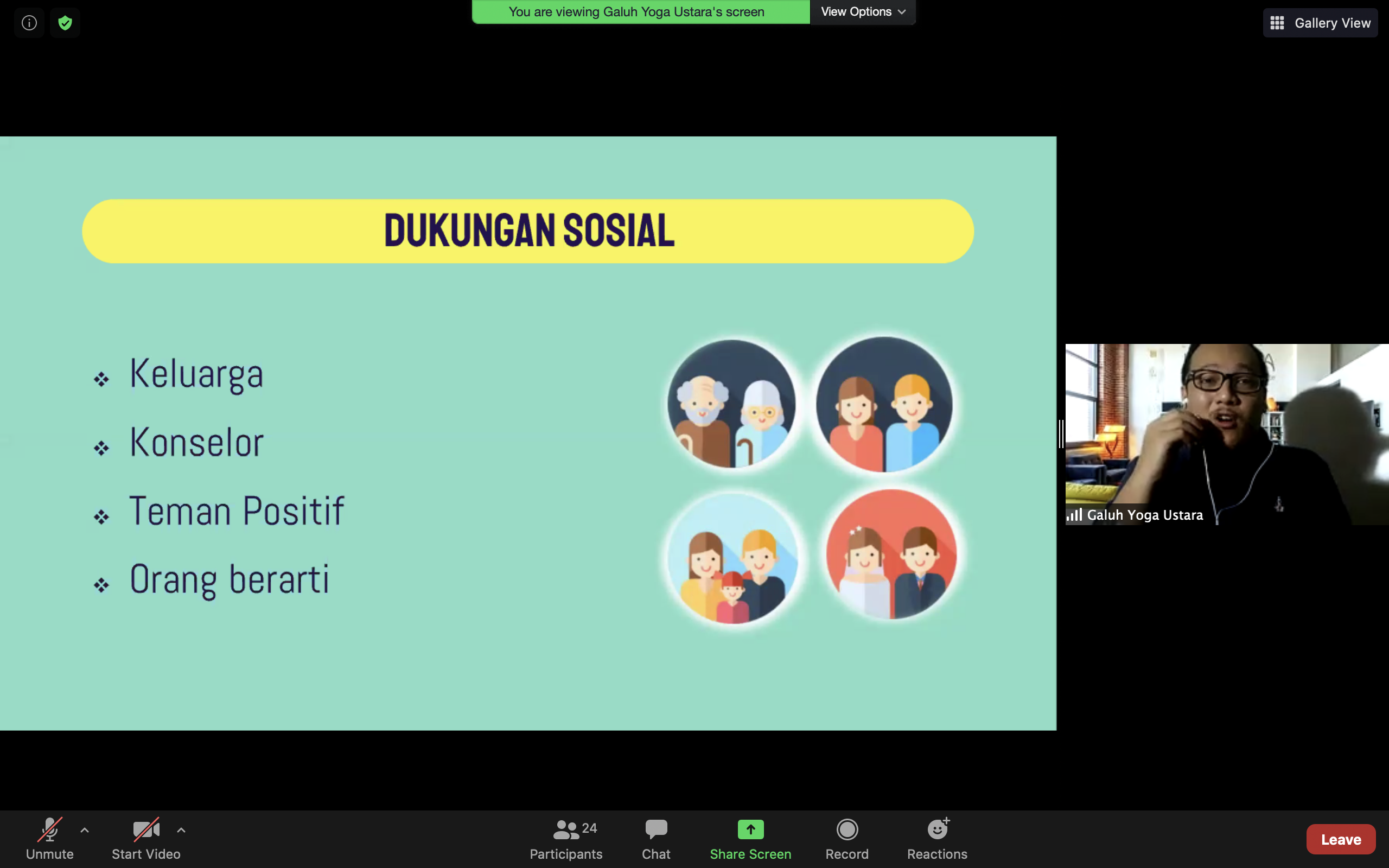
Task: Click divider handle between slide and video
Action: [1061, 433]
